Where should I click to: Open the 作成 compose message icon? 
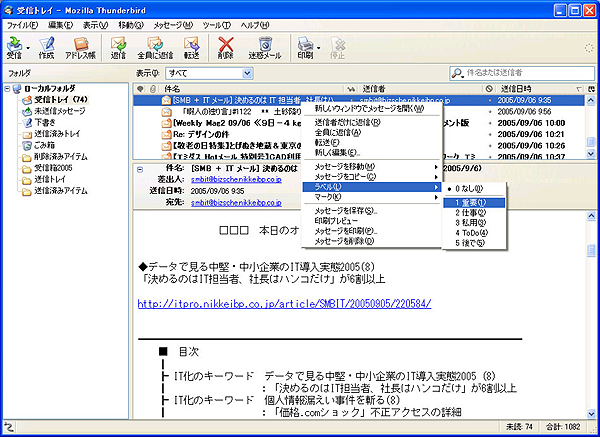click(46, 47)
